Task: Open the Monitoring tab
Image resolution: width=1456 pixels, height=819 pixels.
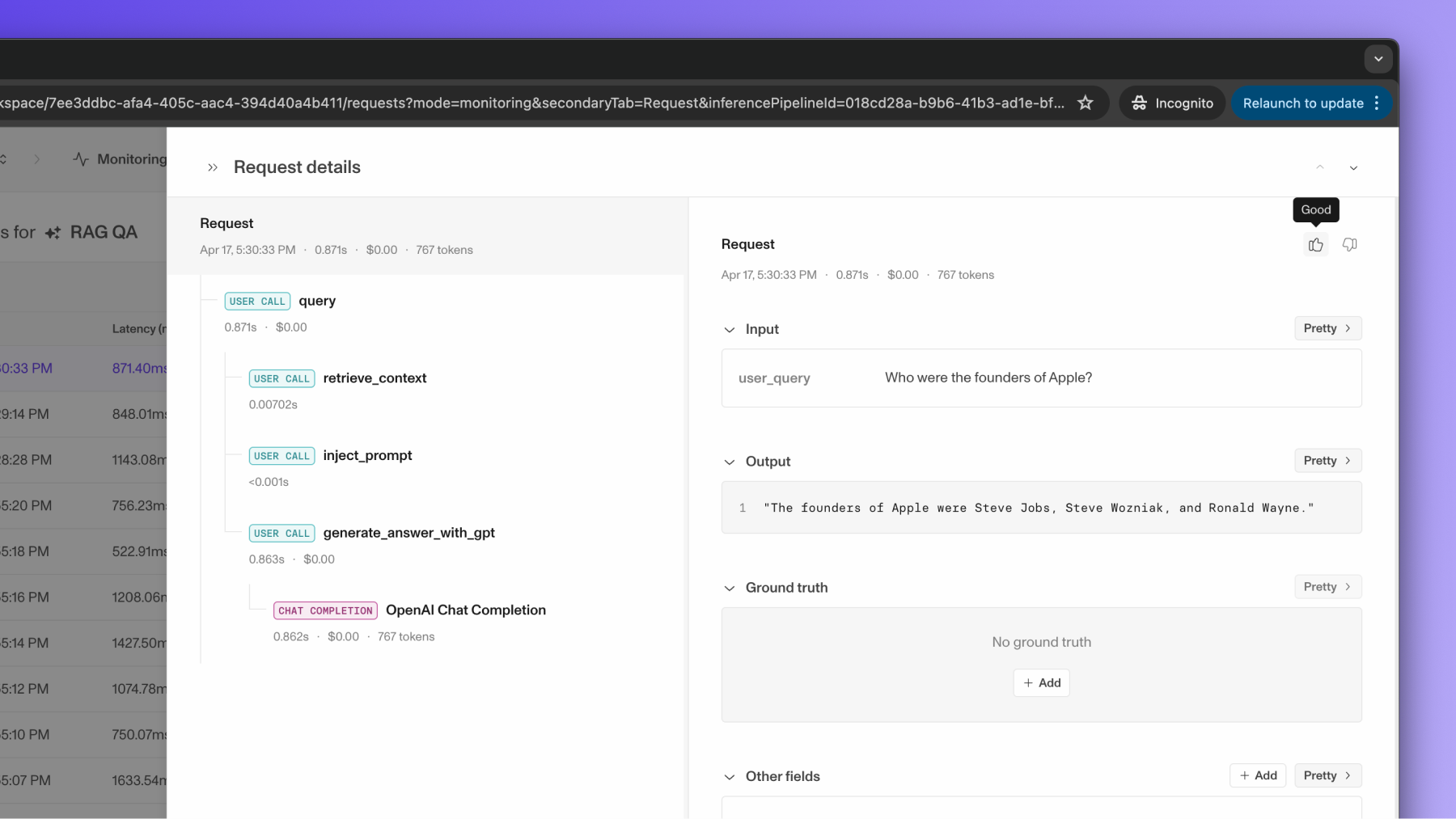Action: [120, 159]
